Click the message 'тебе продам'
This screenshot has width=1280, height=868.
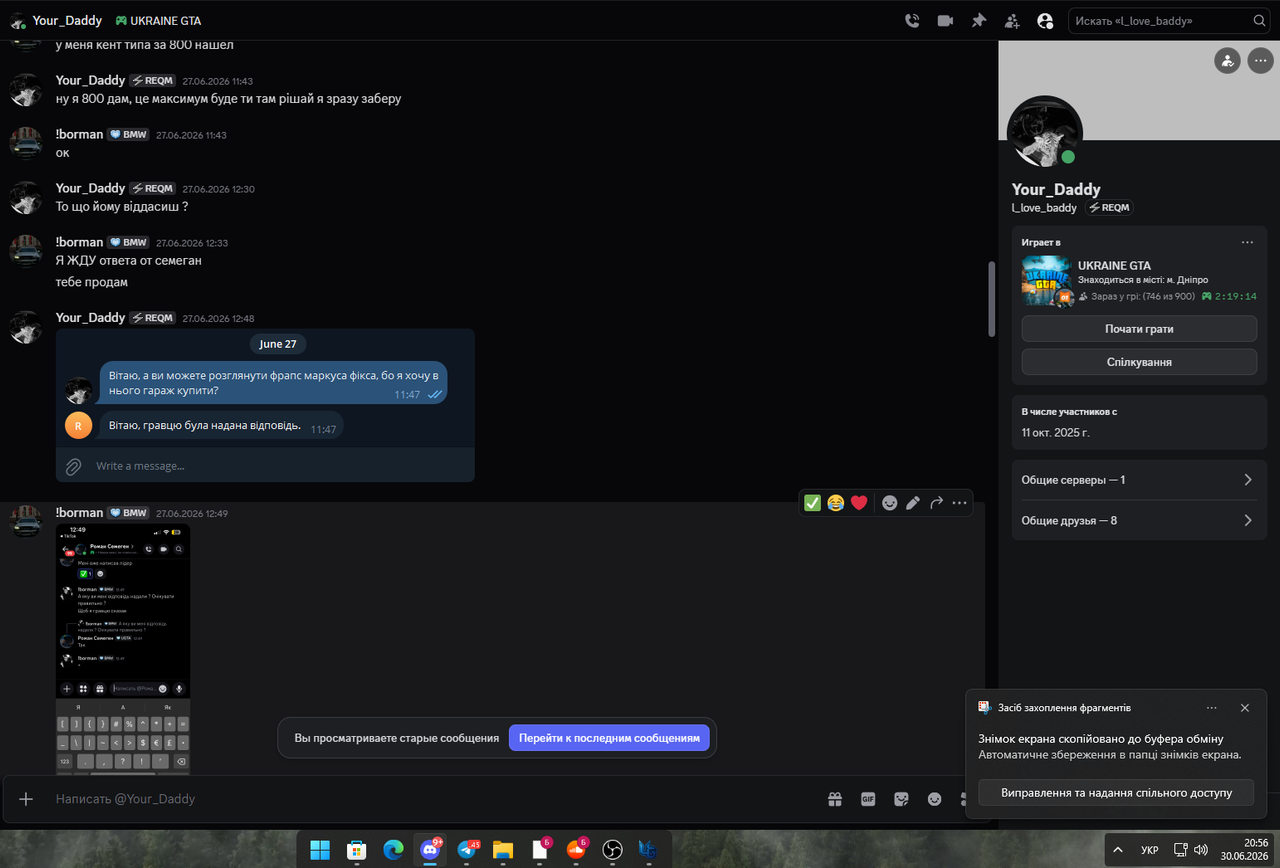point(92,282)
